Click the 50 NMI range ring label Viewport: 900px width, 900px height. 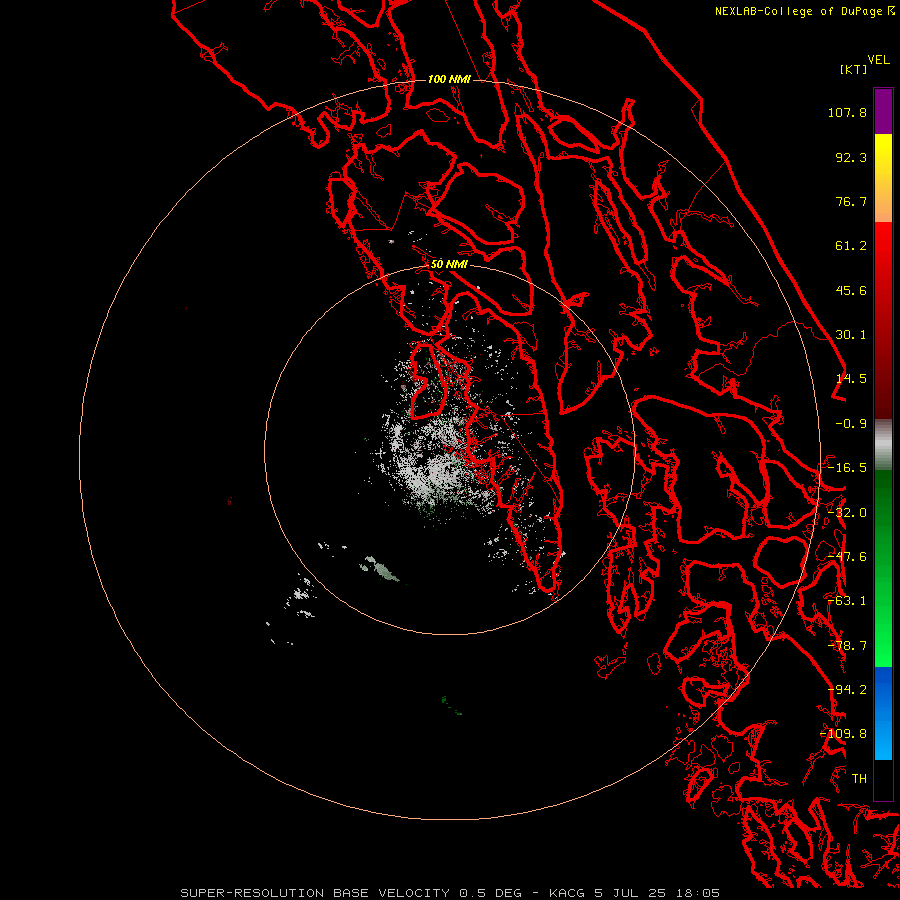pos(449,265)
